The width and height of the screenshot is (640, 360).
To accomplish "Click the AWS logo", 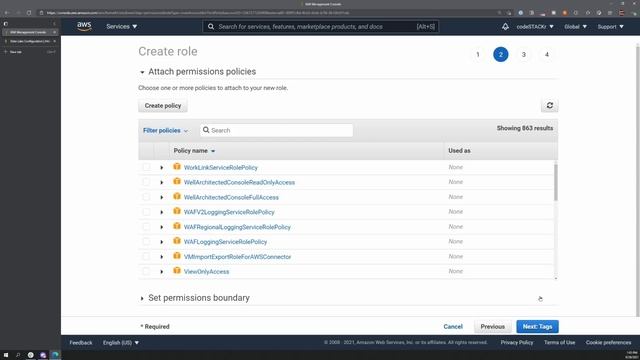I will click(84, 27).
